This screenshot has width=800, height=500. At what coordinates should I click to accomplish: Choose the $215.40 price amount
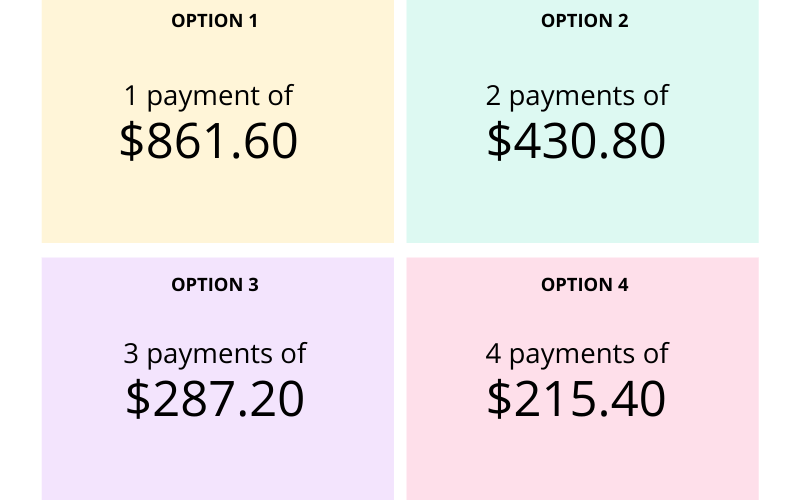(576, 399)
